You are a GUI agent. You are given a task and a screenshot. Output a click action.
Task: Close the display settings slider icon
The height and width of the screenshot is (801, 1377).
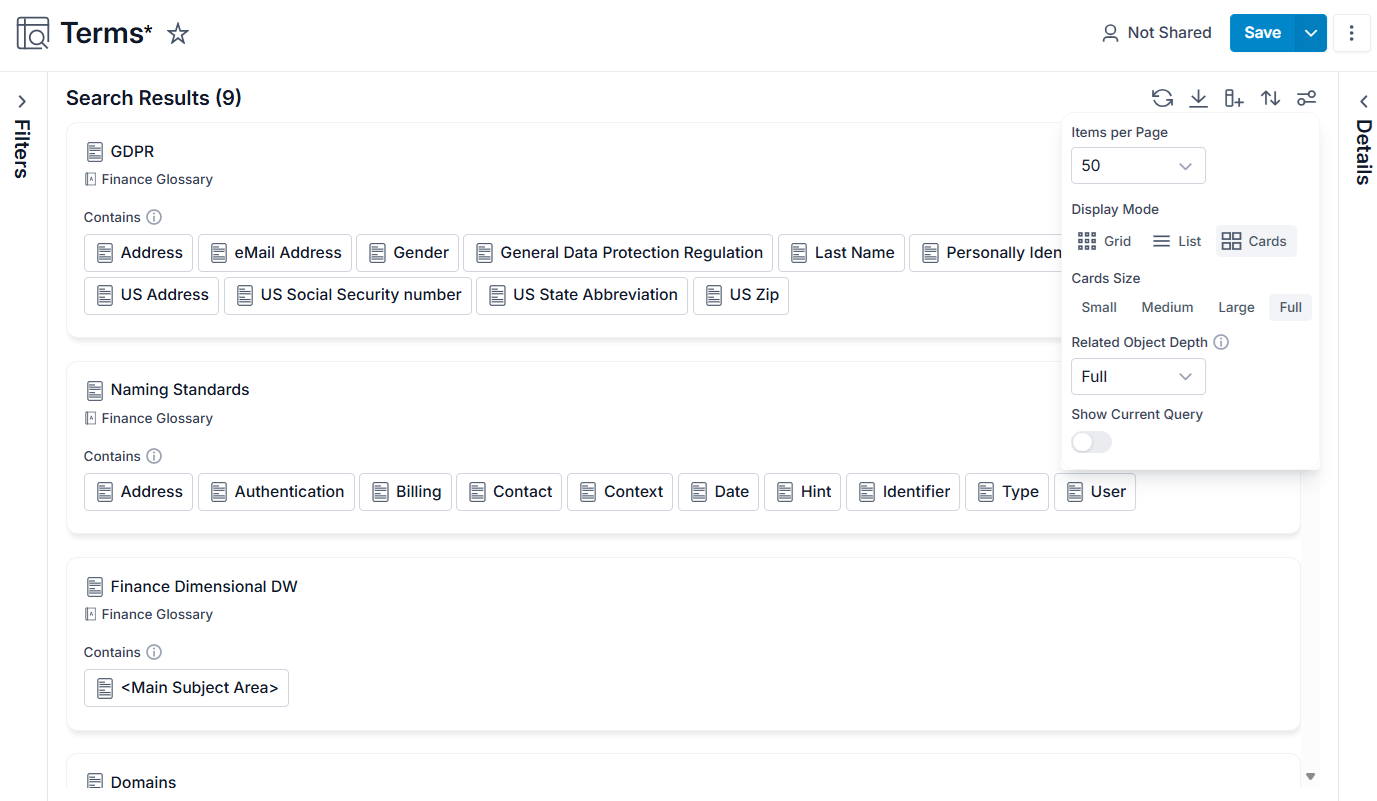pyautogui.click(x=1306, y=98)
